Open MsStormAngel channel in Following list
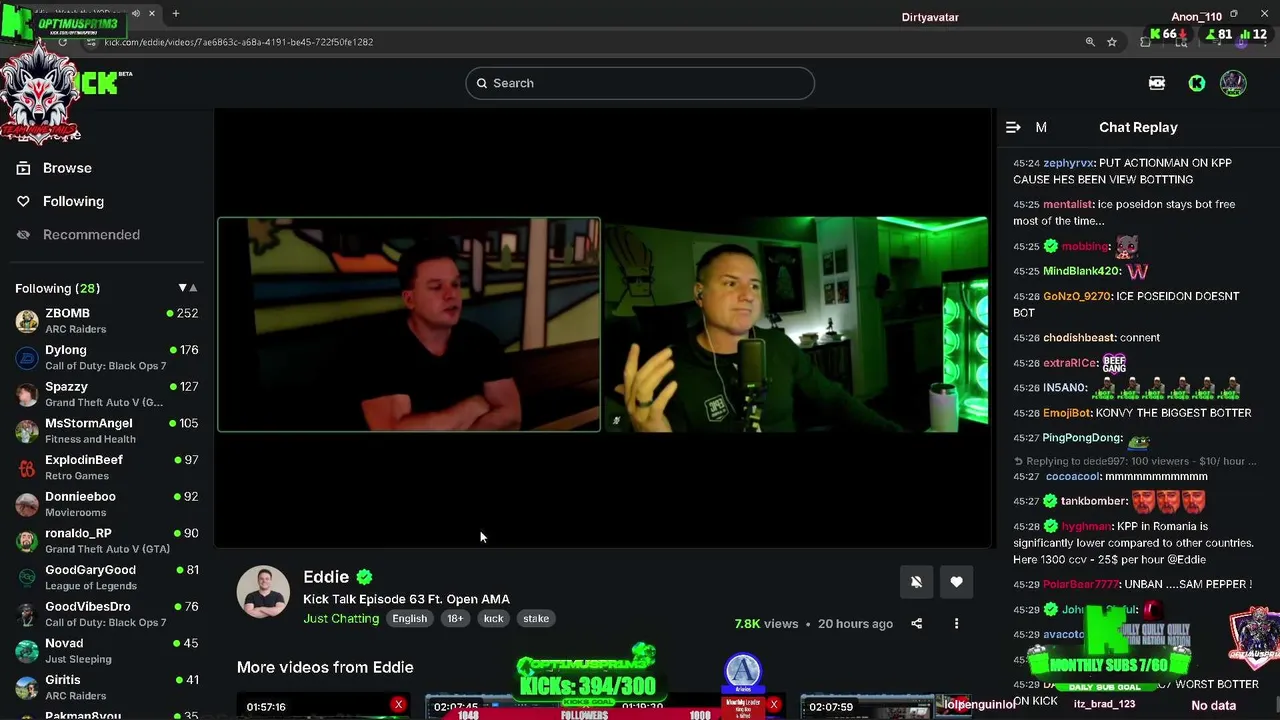The height and width of the screenshot is (720, 1280). (x=106, y=430)
